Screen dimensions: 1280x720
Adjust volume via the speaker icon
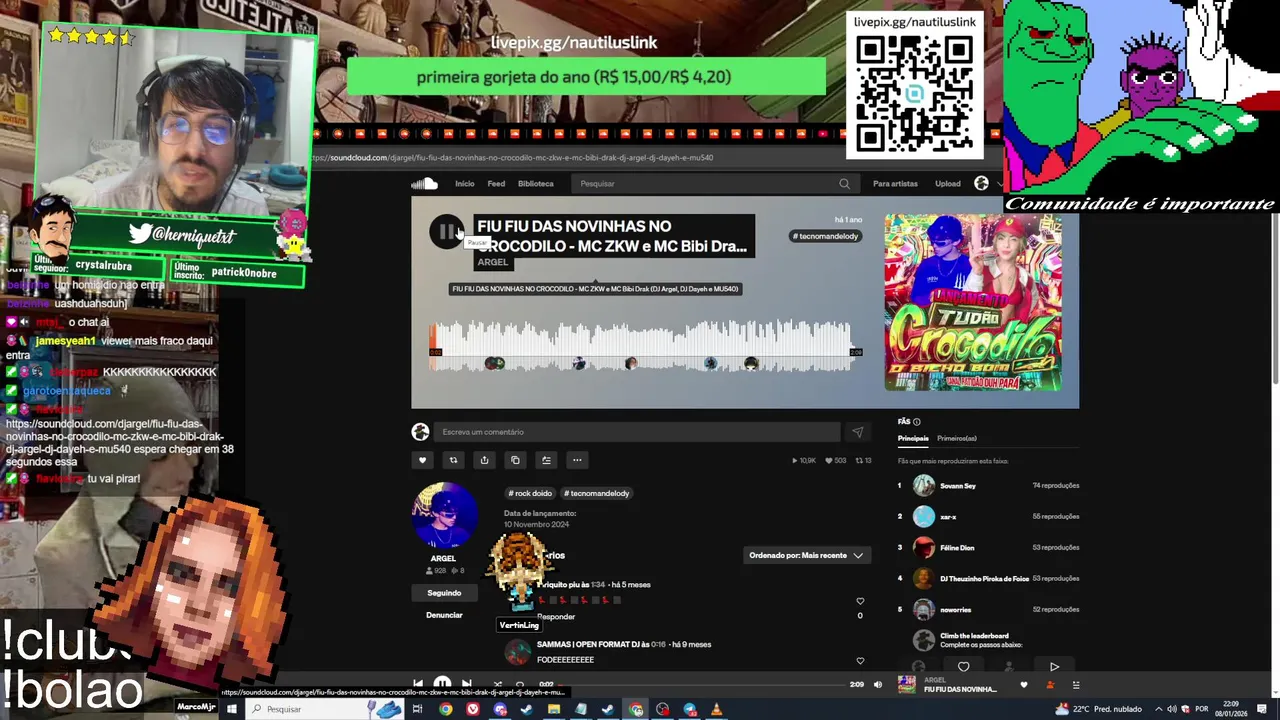click(878, 685)
